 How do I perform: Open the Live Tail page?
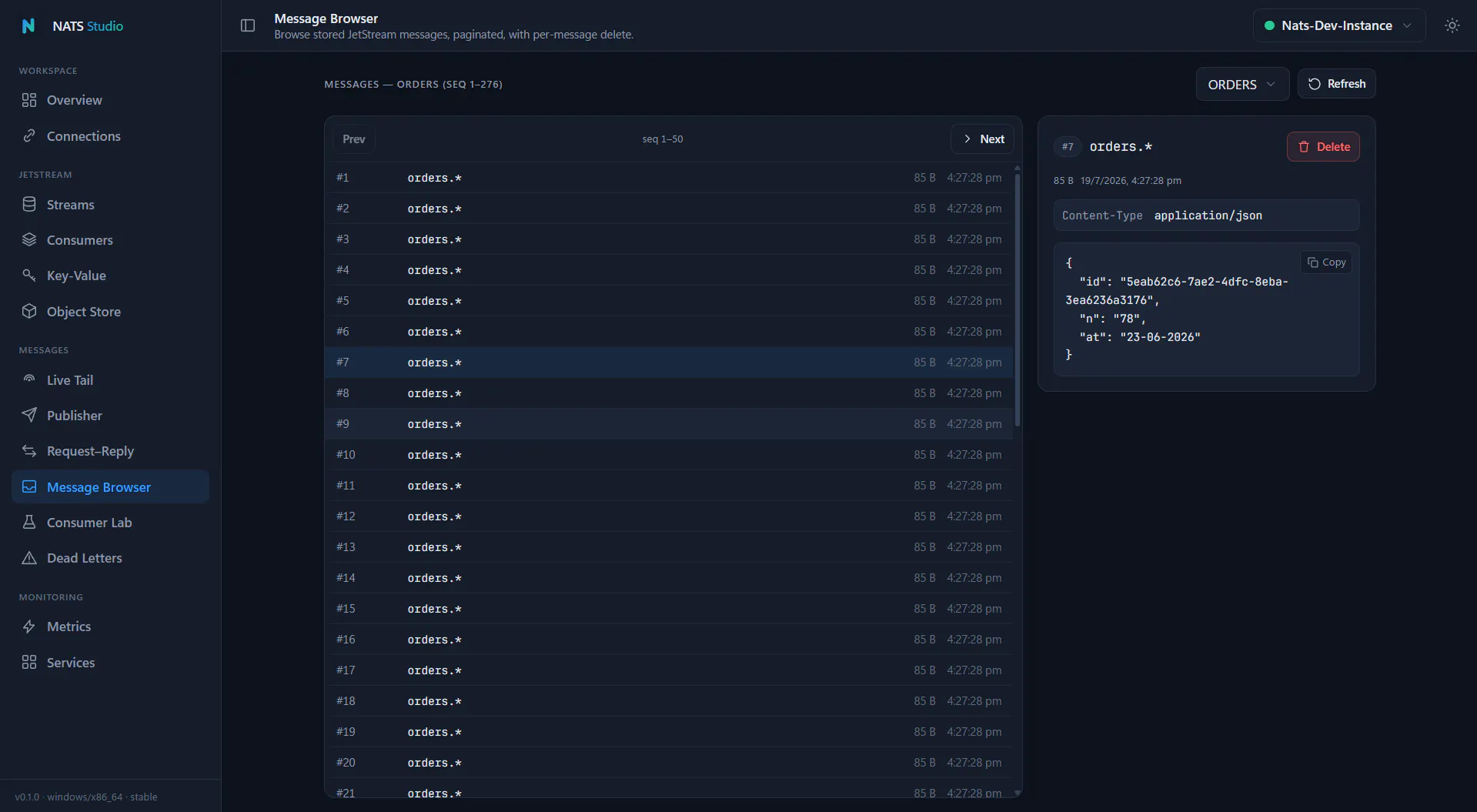(x=110, y=379)
